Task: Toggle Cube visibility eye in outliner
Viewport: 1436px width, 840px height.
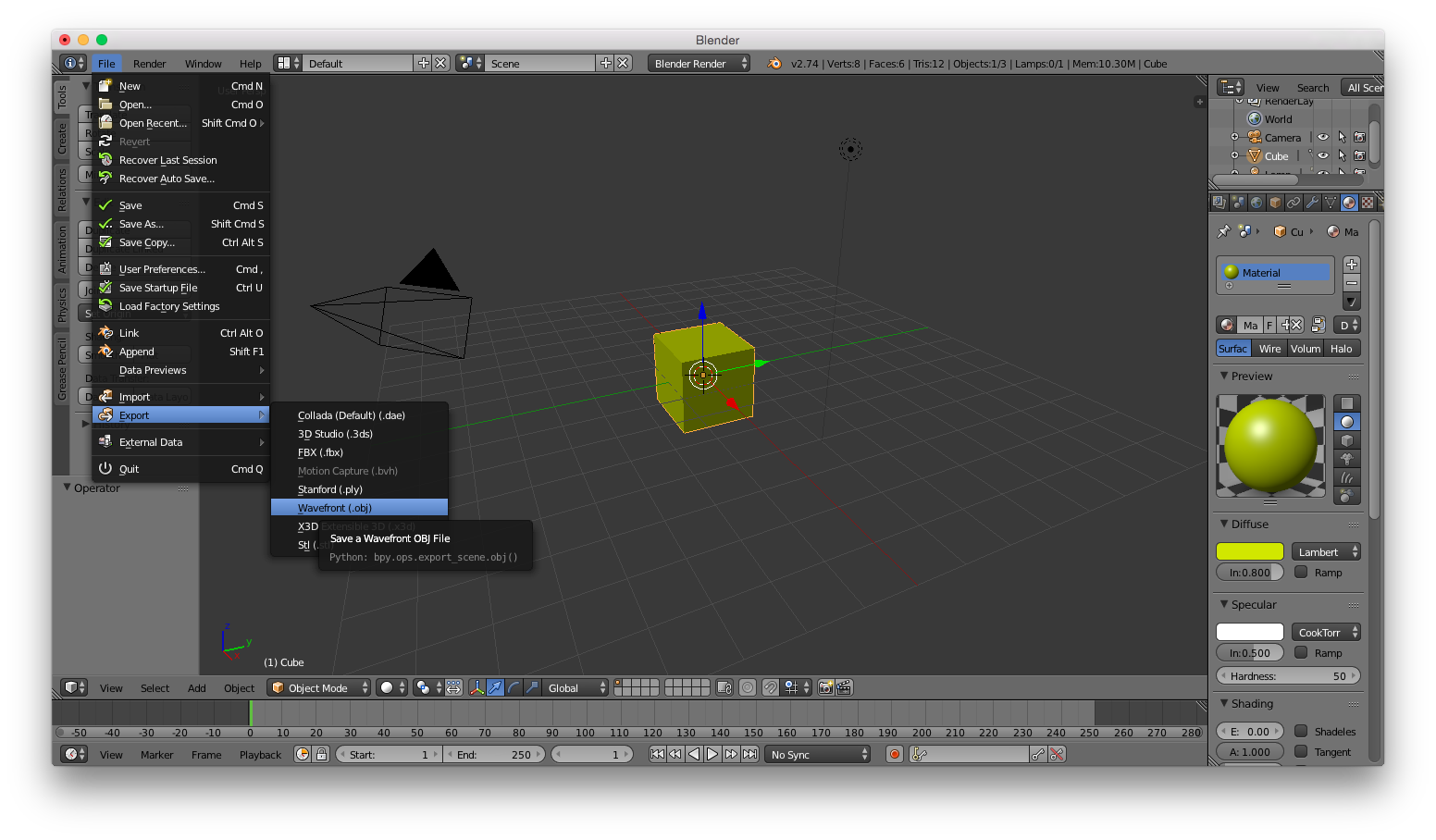Action: [x=1323, y=155]
